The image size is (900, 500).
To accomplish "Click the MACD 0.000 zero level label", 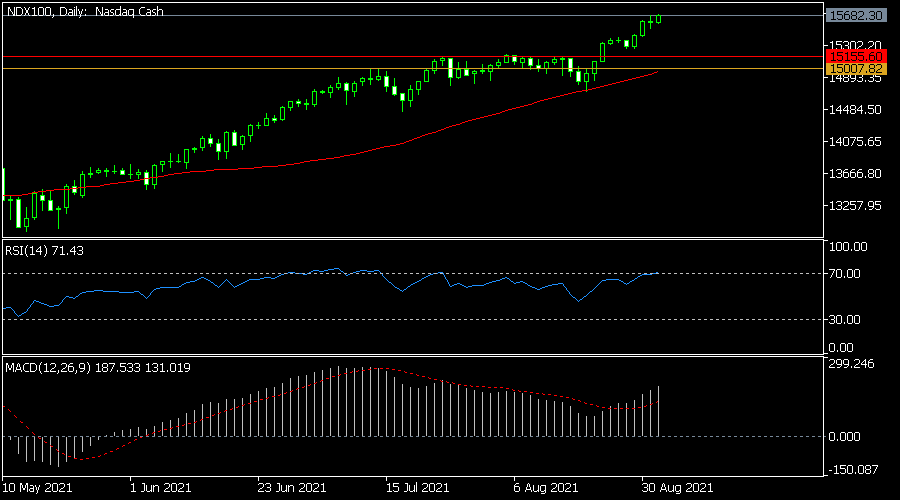I will pos(845,437).
